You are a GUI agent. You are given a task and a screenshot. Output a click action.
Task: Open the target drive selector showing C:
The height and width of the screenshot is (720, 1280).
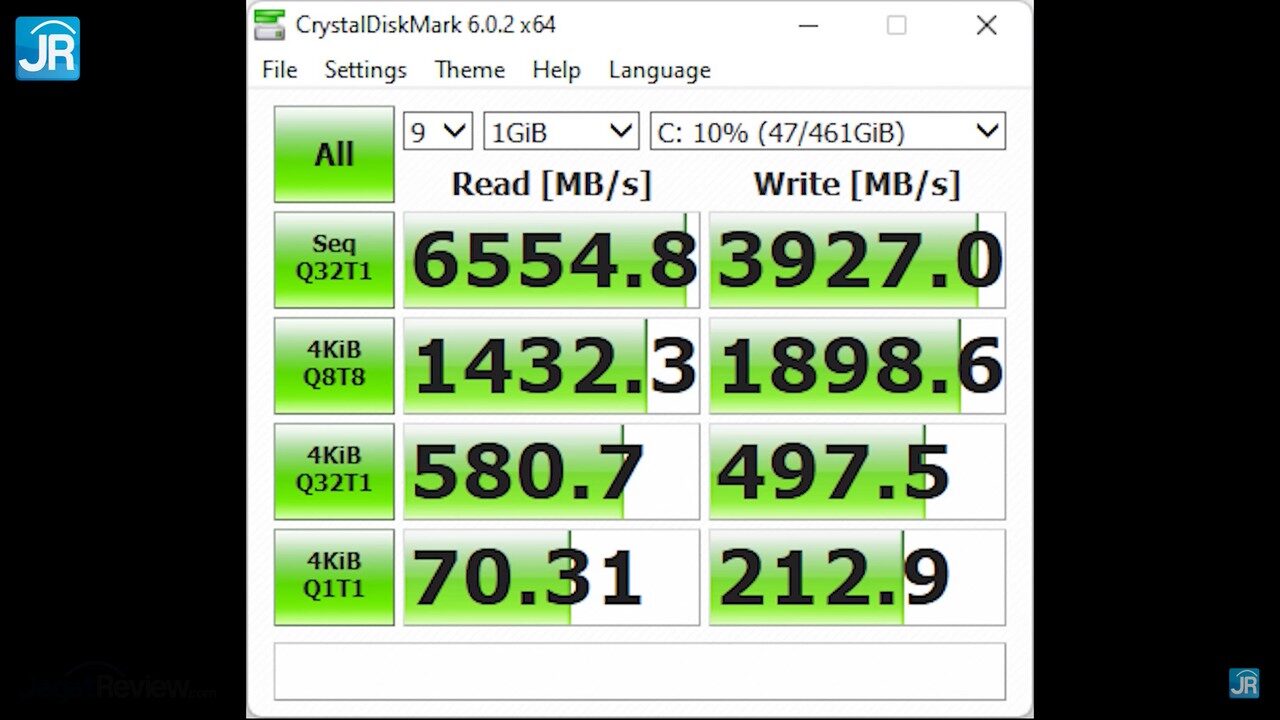tap(826, 130)
